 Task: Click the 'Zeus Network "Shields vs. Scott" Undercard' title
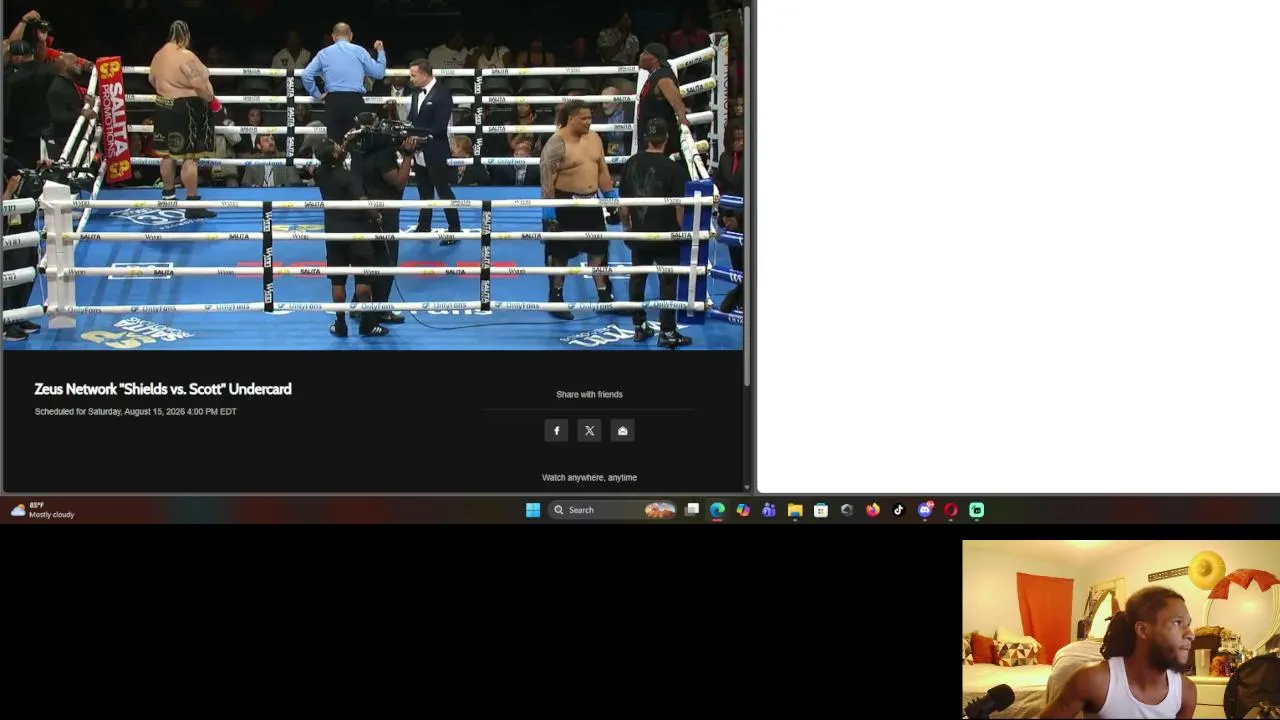click(x=163, y=389)
